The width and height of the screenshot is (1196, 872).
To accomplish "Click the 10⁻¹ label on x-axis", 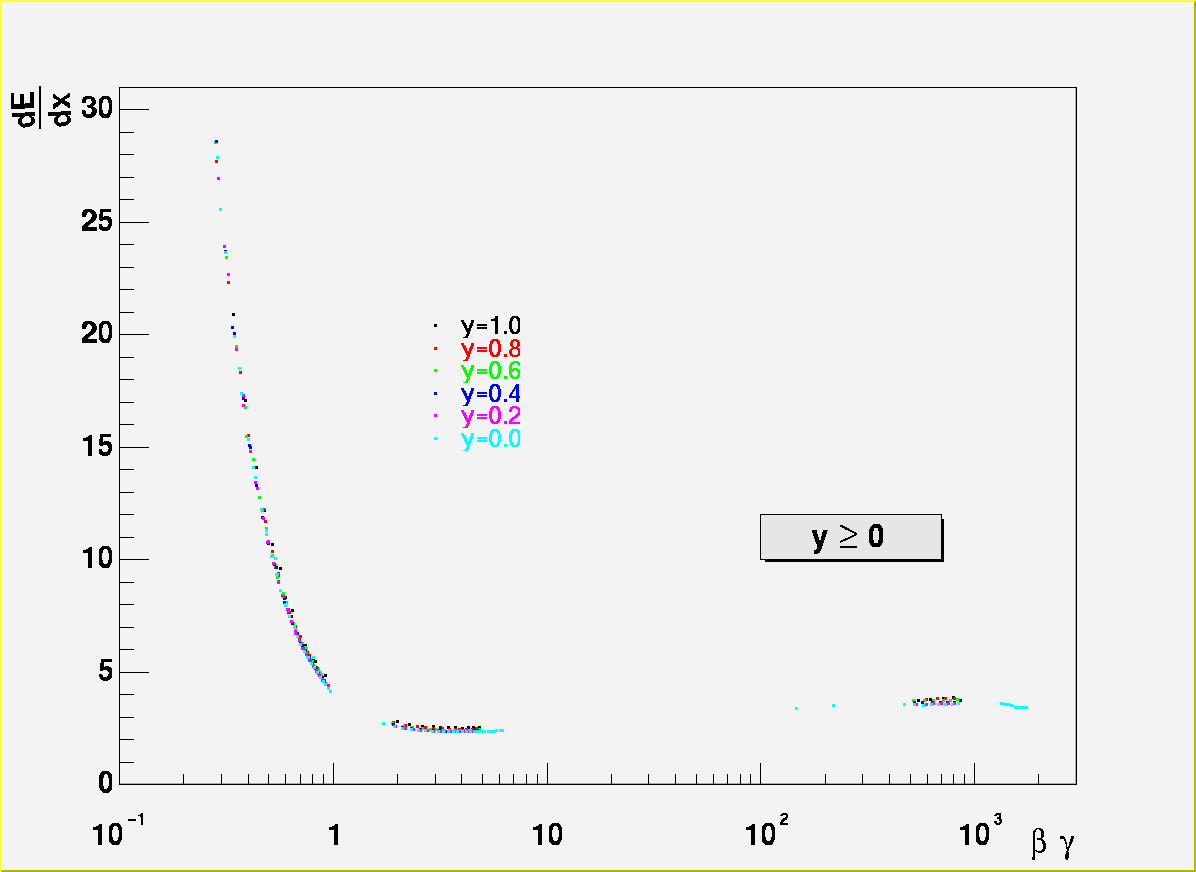I will click(x=118, y=833).
